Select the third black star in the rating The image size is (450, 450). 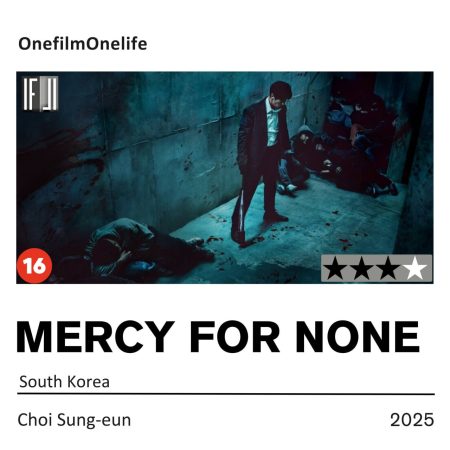click(x=388, y=268)
